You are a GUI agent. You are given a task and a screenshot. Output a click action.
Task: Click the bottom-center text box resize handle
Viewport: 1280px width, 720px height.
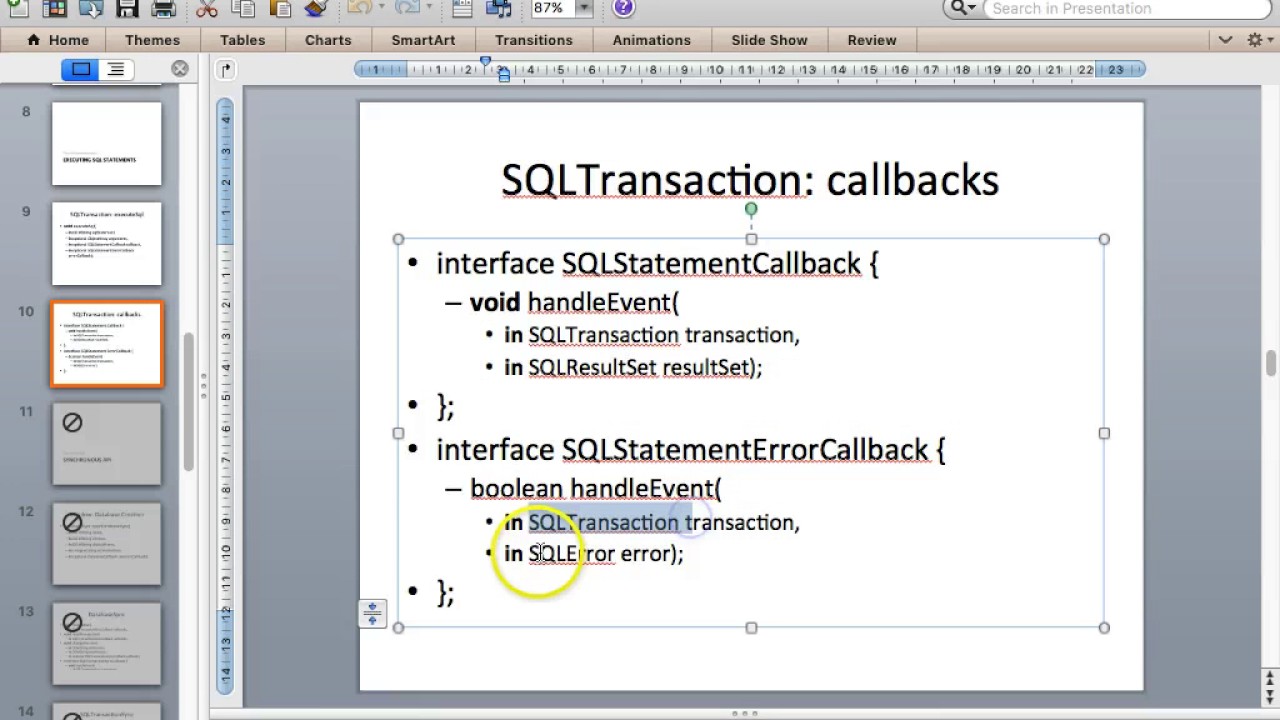[x=751, y=628]
